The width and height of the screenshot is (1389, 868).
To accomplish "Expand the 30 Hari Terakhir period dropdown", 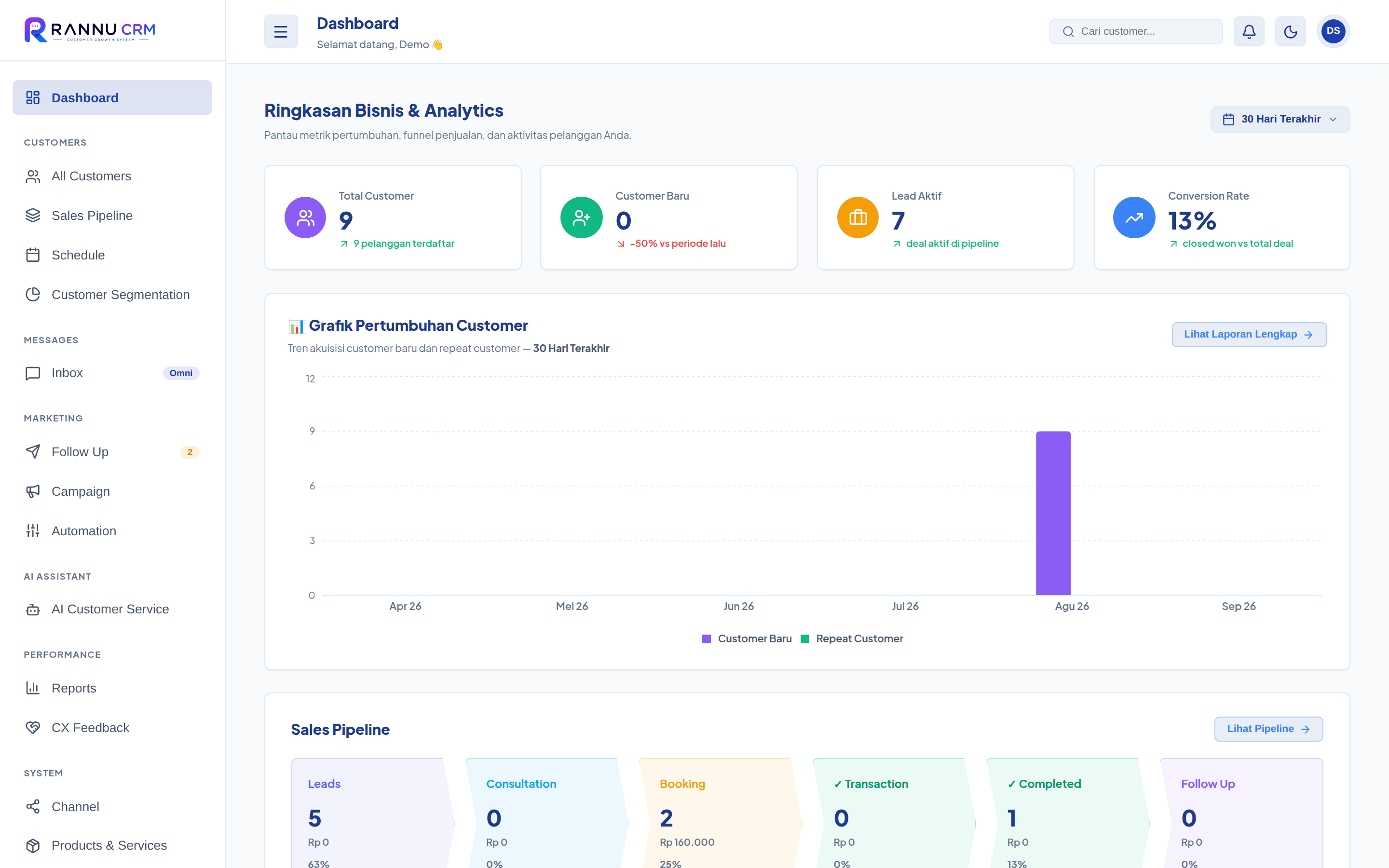I will (1280, 120).
